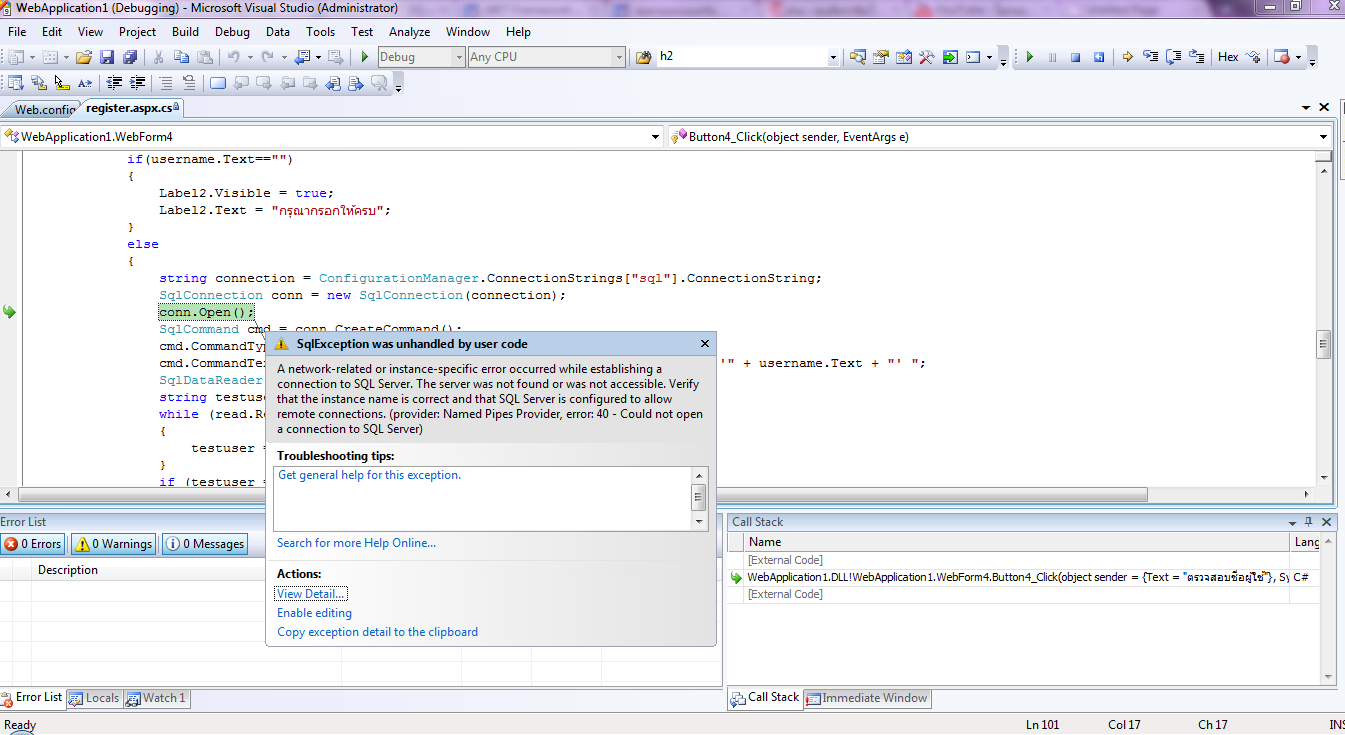Click the Enable editing link
The image size is (1345, 735).
(x=314, y=613)
